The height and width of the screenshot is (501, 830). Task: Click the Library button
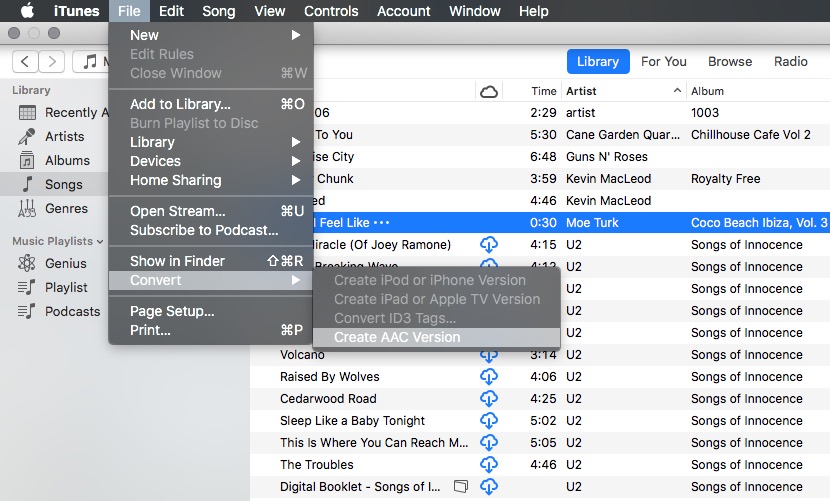pos(598,61)
